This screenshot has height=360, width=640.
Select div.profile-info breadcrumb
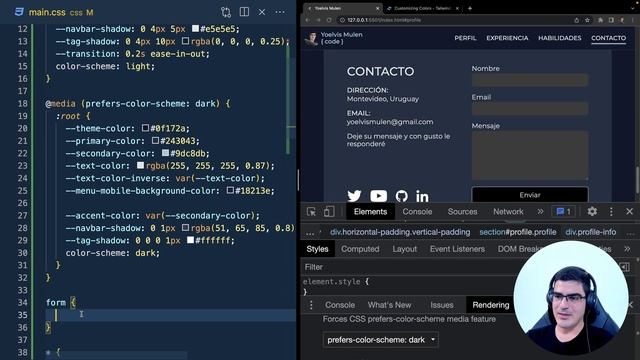point(591,232)
